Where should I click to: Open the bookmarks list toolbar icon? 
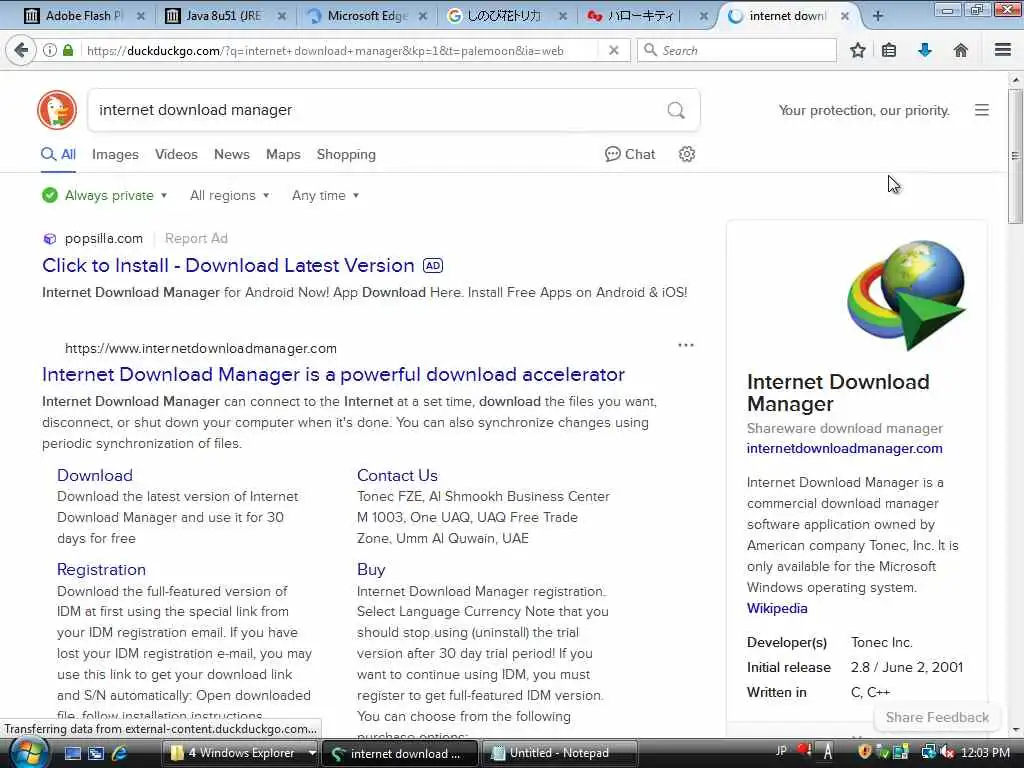pyautogui.click(x=889, y=50)
